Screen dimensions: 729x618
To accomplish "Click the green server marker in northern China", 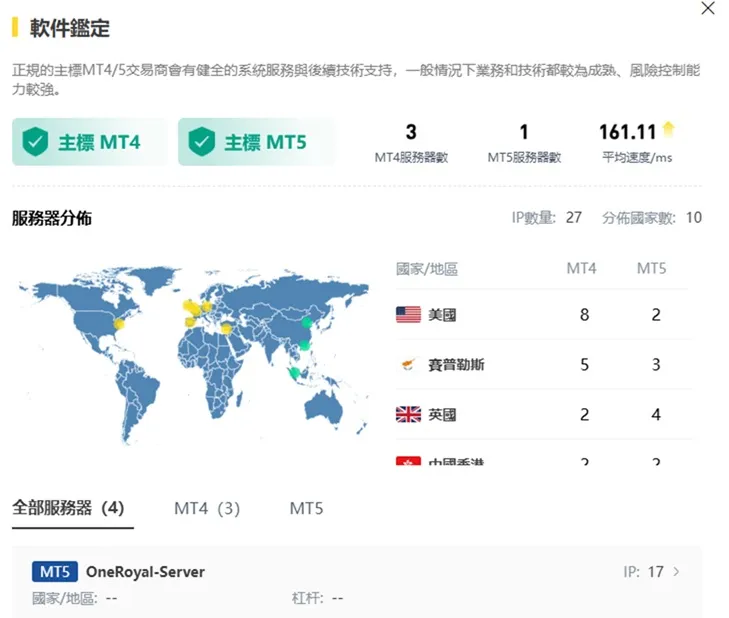I will [x=306, y=322].
